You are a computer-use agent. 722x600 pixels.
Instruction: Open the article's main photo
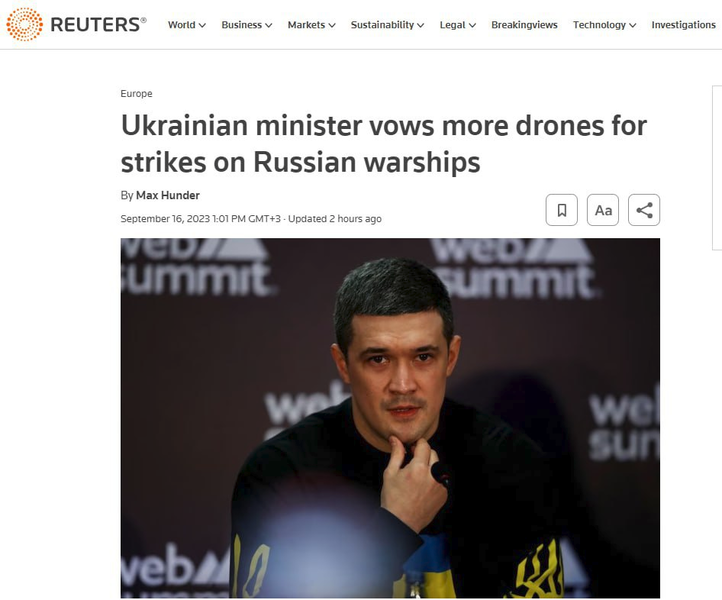(x=390, y=418)
